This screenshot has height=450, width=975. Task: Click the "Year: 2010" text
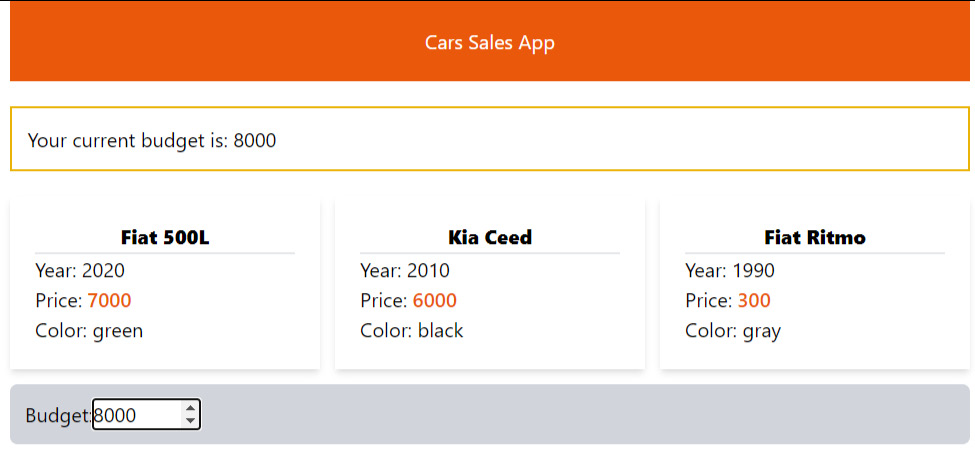pyautogui.click(x=405, y=270)
